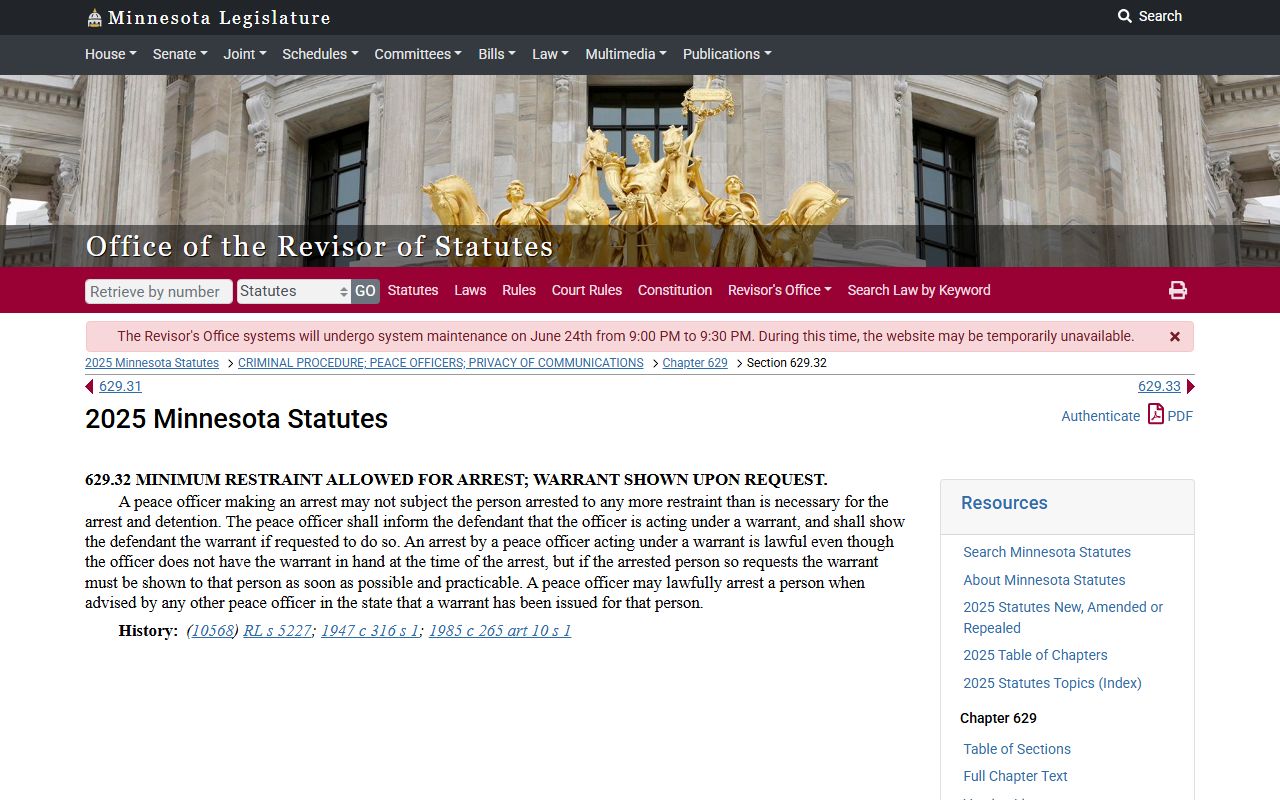Screen dimensions: 1280x800
Task: Open 2025 Statutes Topics (Index)
Action: pos(1052,683)
